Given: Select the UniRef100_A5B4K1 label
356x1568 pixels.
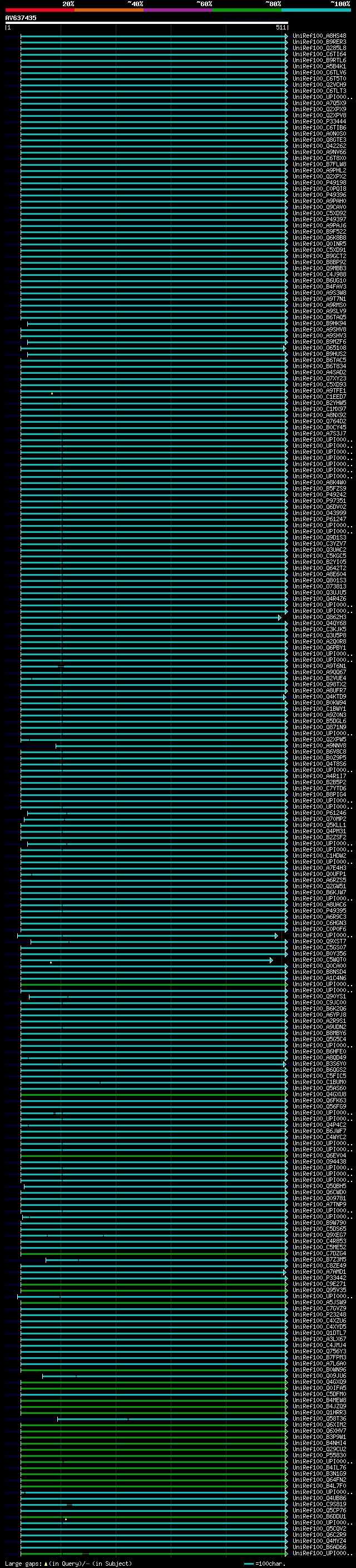Looking at the screenshot, I should pos(319,66).
